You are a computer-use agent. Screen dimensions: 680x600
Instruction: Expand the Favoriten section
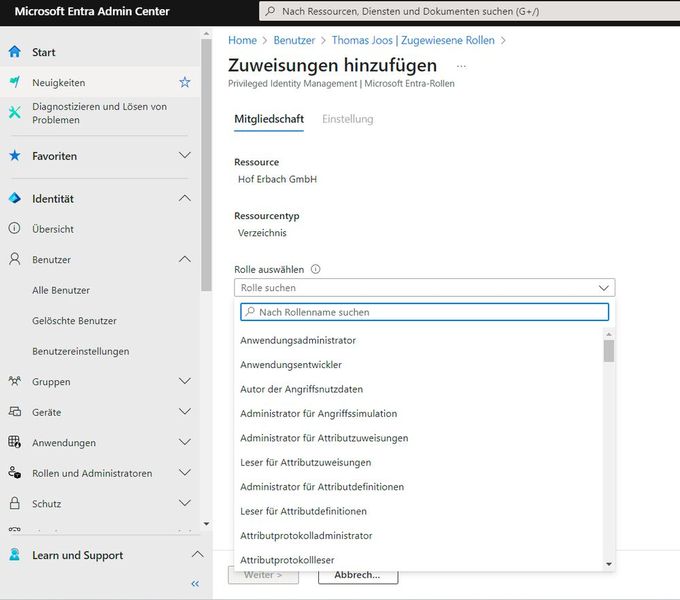pyautogui.click(x=185, y=155)
